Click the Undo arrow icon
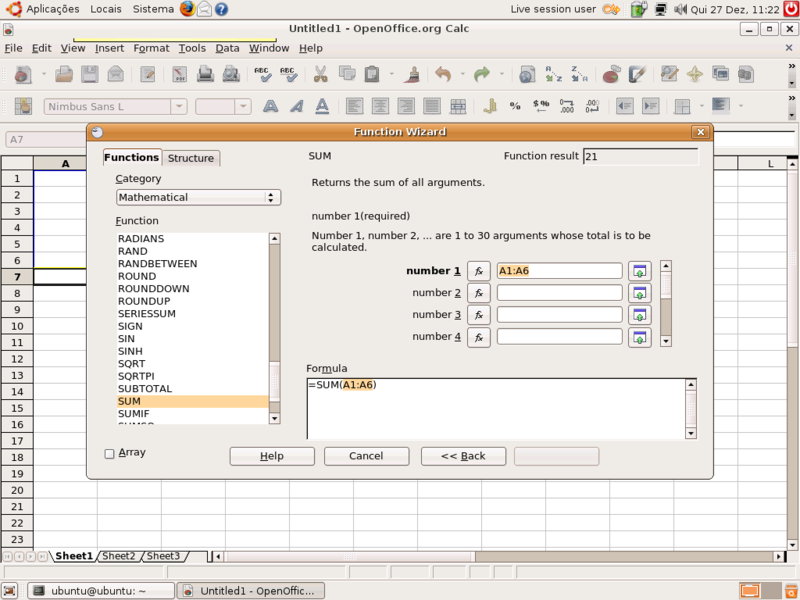The height and width of the screenshot is (600, 800). click(443, 74)
